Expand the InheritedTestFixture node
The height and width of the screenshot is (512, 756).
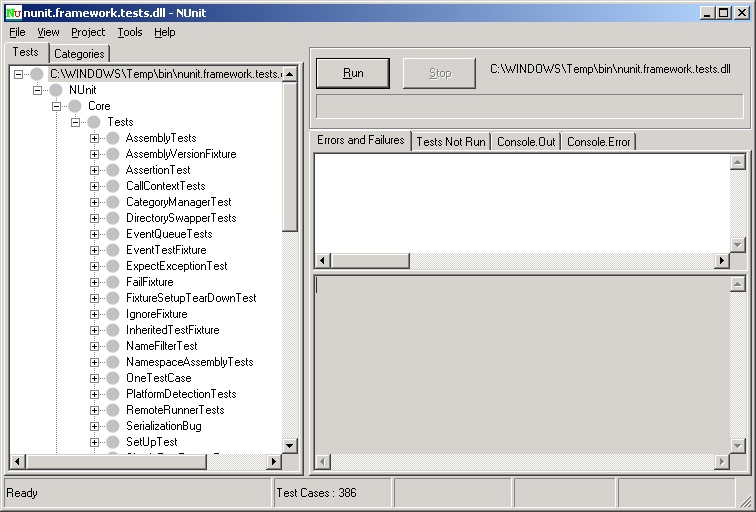(x=94, y=330)
